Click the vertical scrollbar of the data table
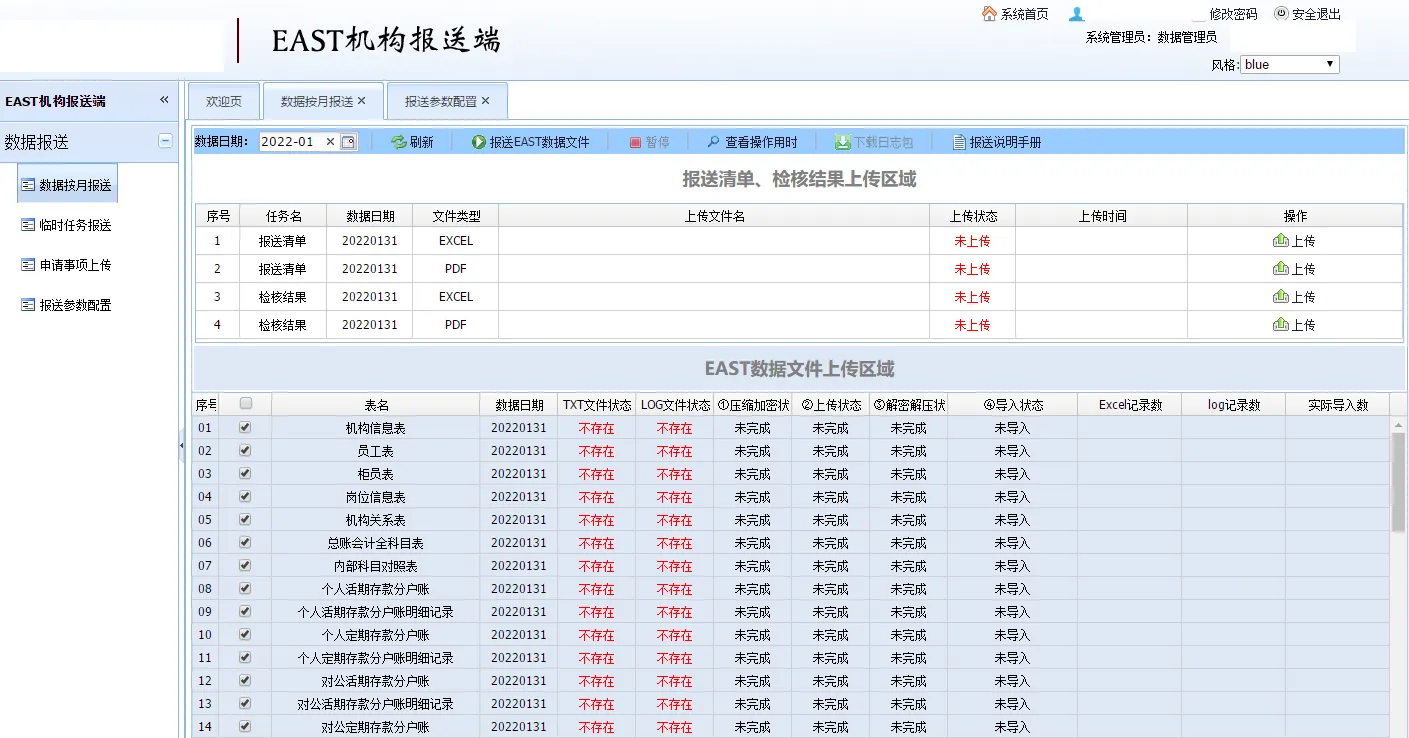Viewport: 1409px width, 738px height. click(1398, 480)
